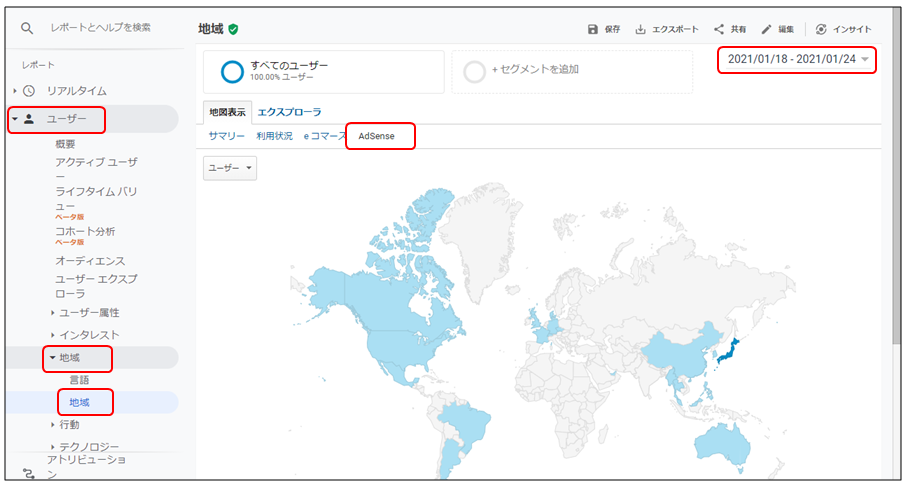This screenshot has width=908, height=485.
Task: Select the AdSense sub-tab
Action: point(376,136)
